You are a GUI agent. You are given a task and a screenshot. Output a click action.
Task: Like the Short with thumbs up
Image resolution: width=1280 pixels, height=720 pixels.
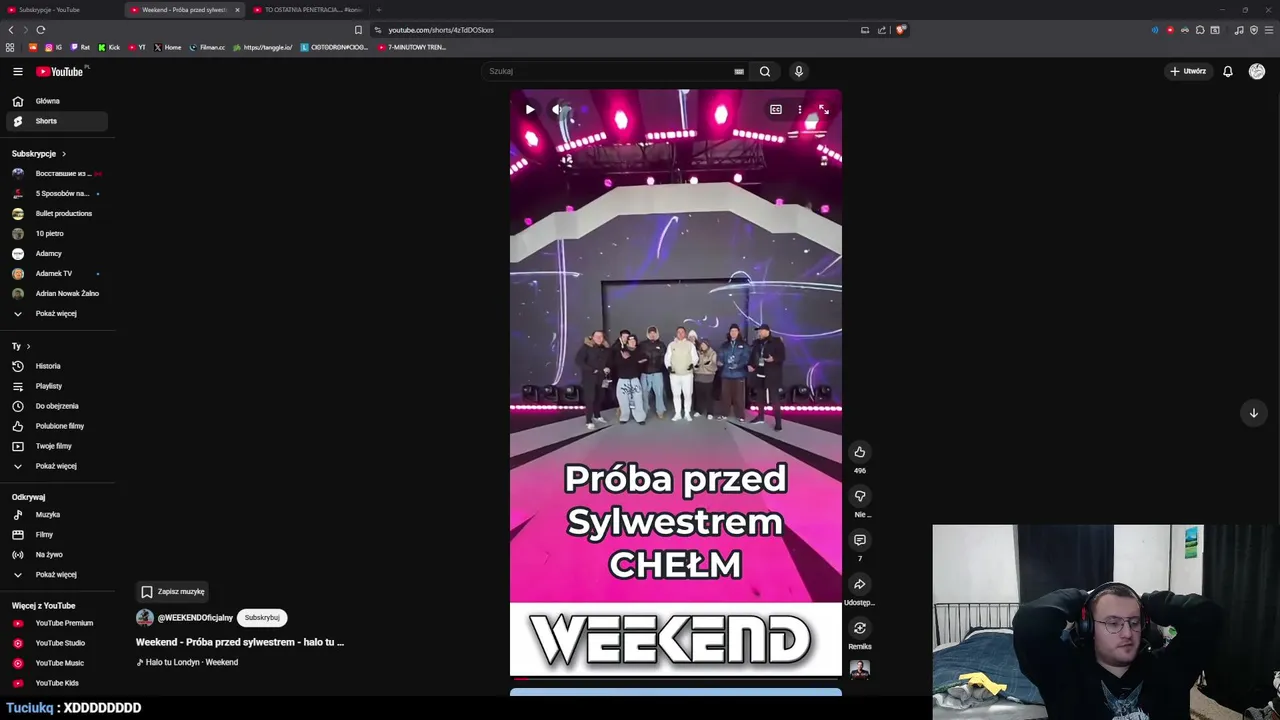pos(860,452)
